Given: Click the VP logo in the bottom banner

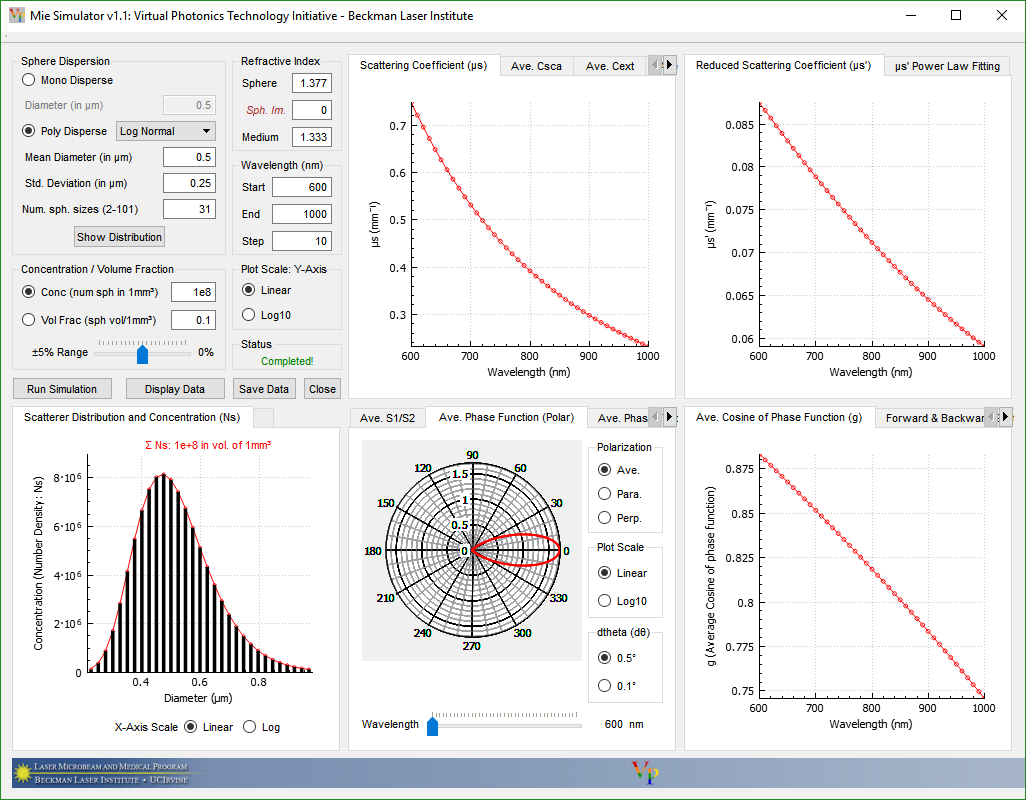Looking at the screenshot, I should tap(645, 773).
